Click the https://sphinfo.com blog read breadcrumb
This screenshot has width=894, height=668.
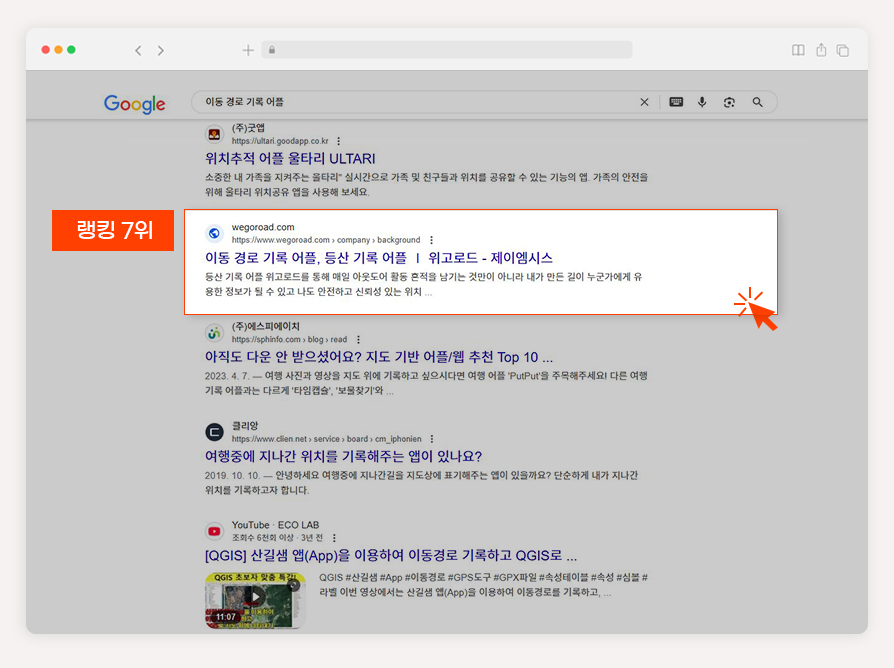click(289, 340)
